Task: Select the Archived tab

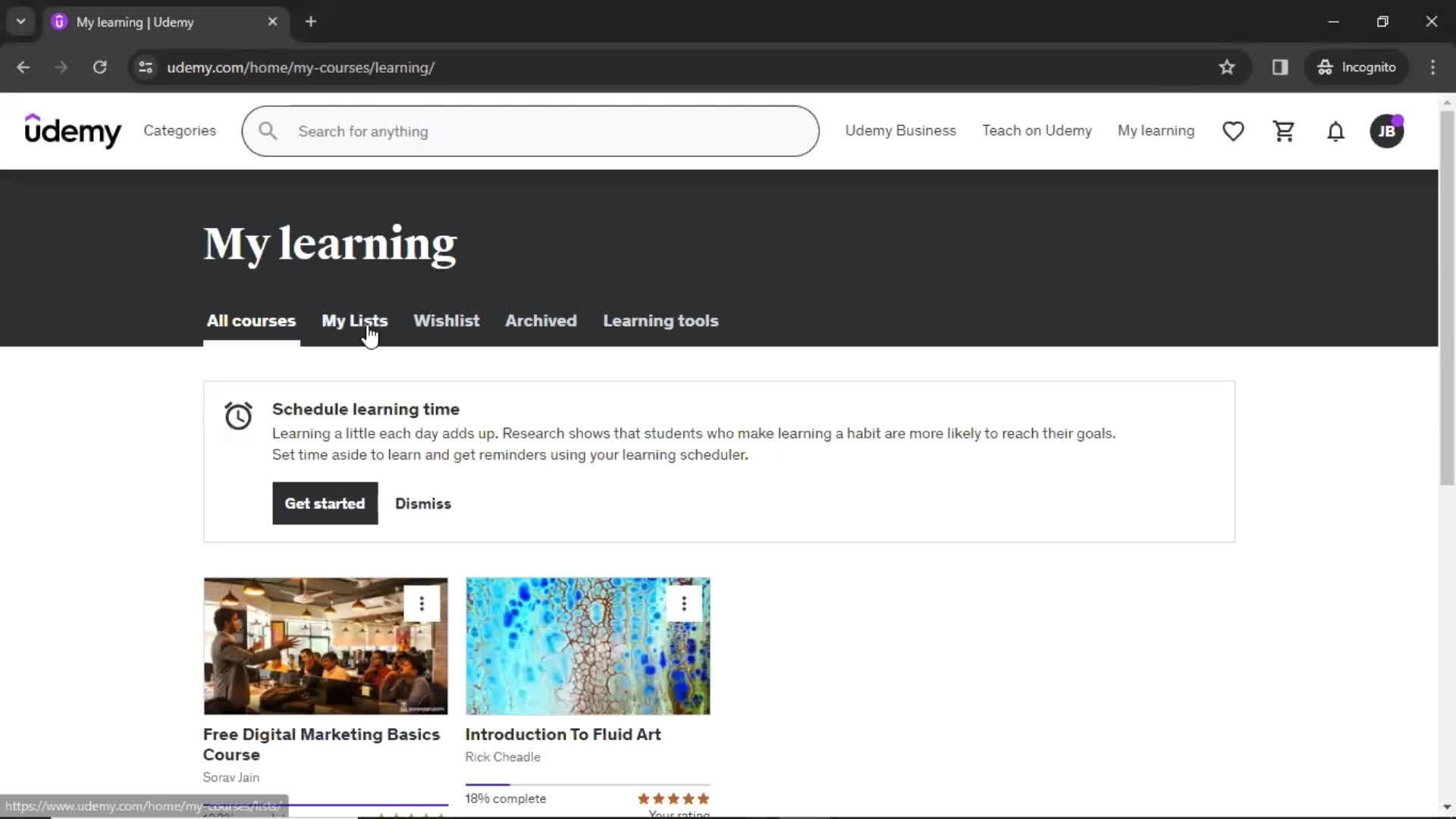Action: pos(541,320)
